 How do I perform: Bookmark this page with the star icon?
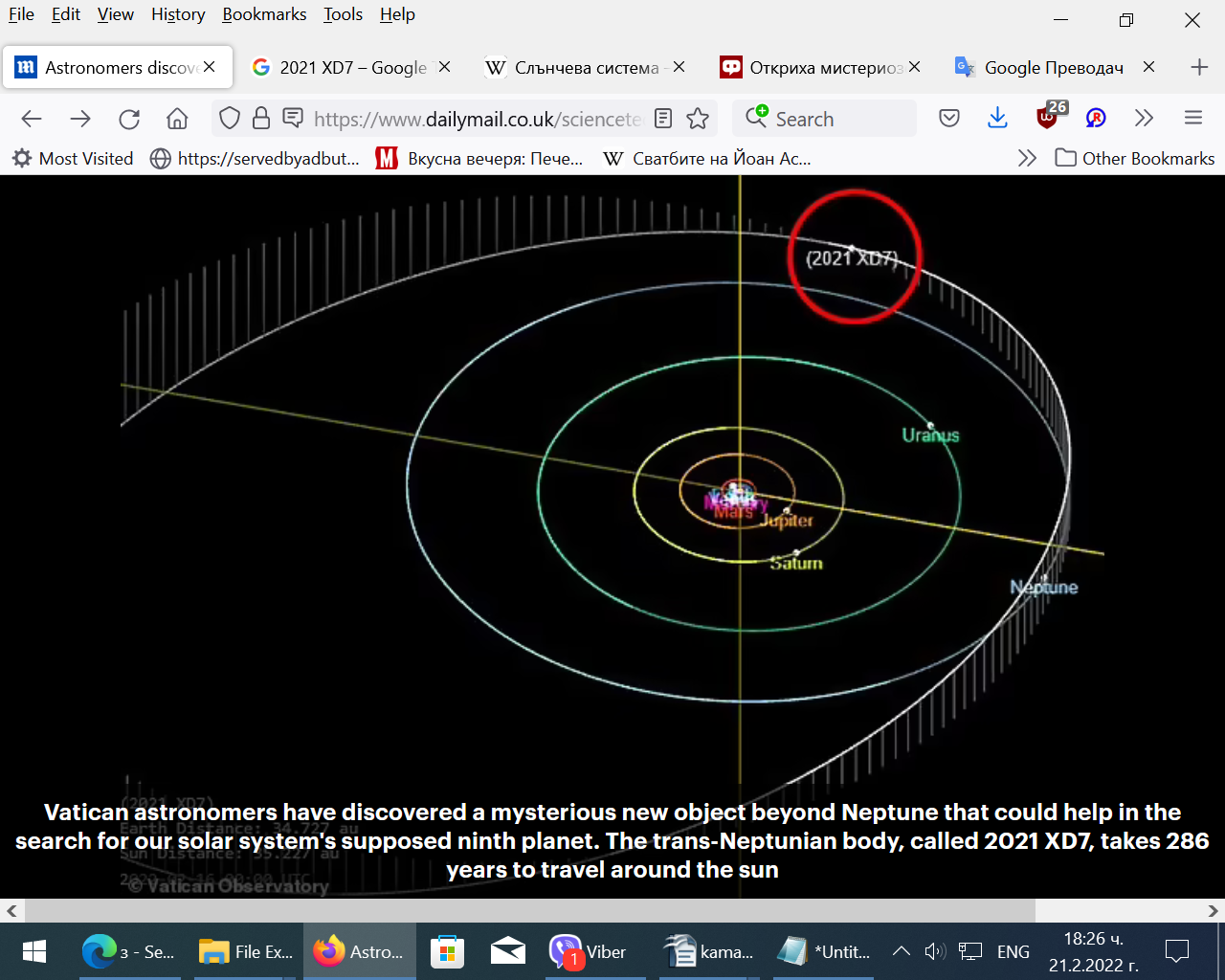(698, 119)
